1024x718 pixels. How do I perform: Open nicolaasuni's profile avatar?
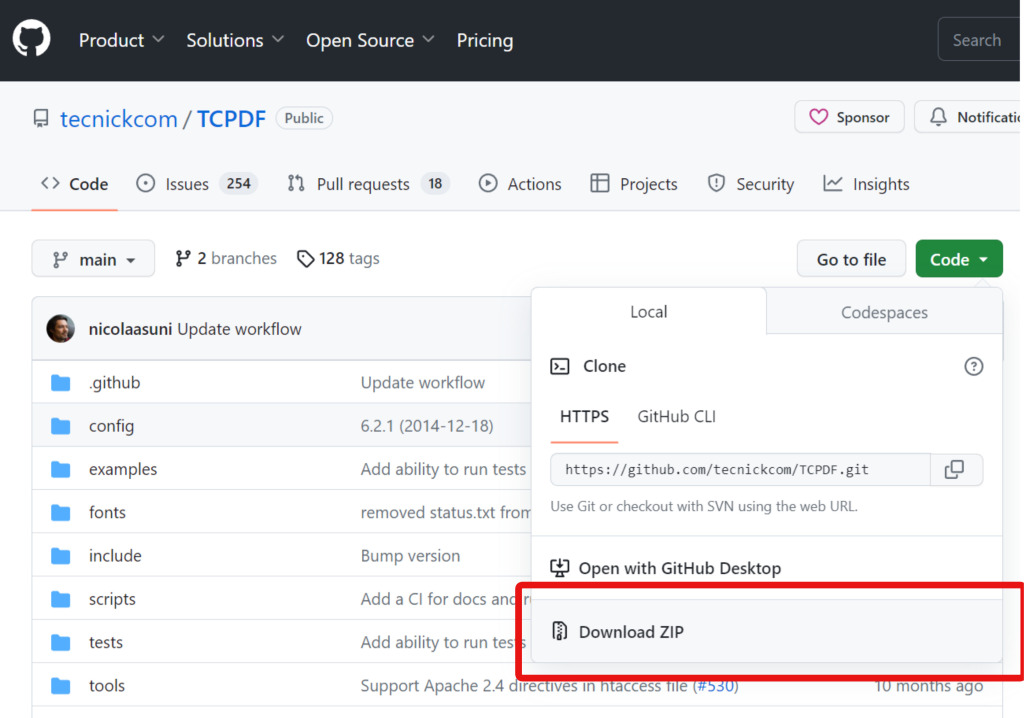[x=61, y=329]
